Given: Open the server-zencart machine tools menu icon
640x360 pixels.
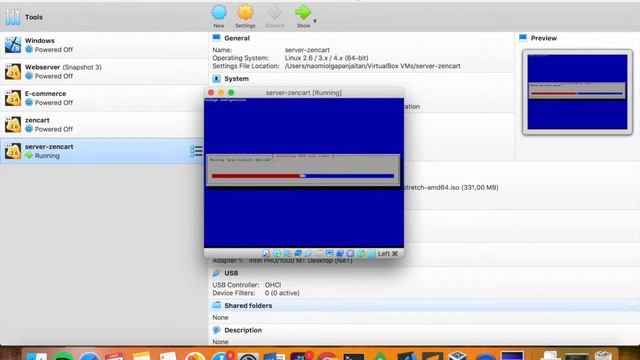Looking at the screenshot, I should [196, 151].
